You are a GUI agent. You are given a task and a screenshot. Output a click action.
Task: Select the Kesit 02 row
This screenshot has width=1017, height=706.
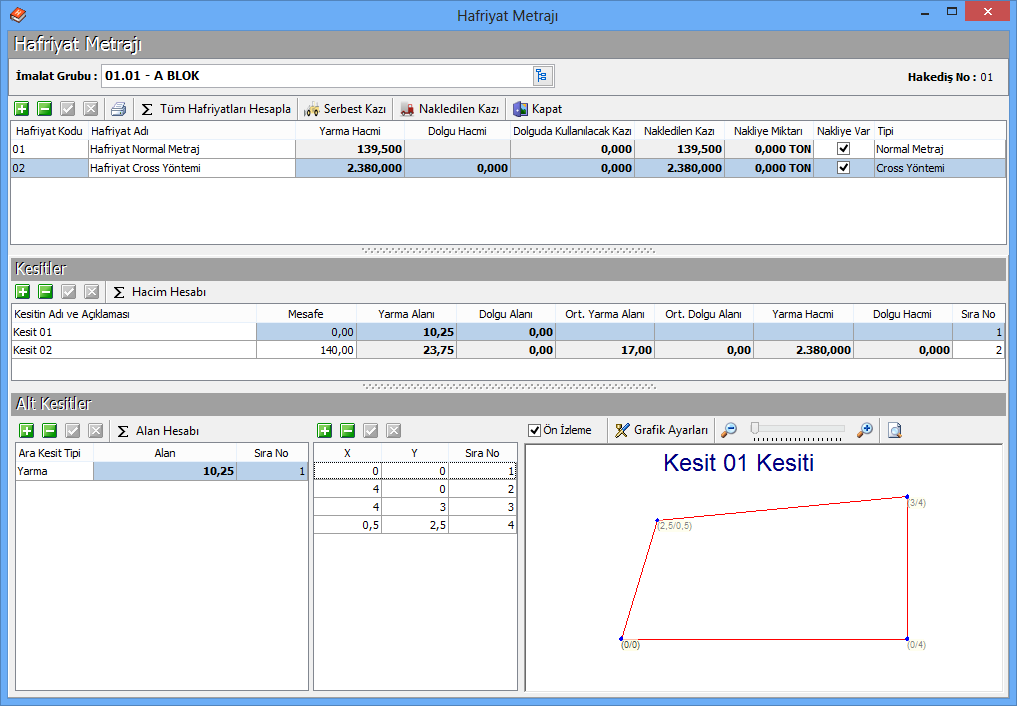pyautogui.click(x=133, y=350)
